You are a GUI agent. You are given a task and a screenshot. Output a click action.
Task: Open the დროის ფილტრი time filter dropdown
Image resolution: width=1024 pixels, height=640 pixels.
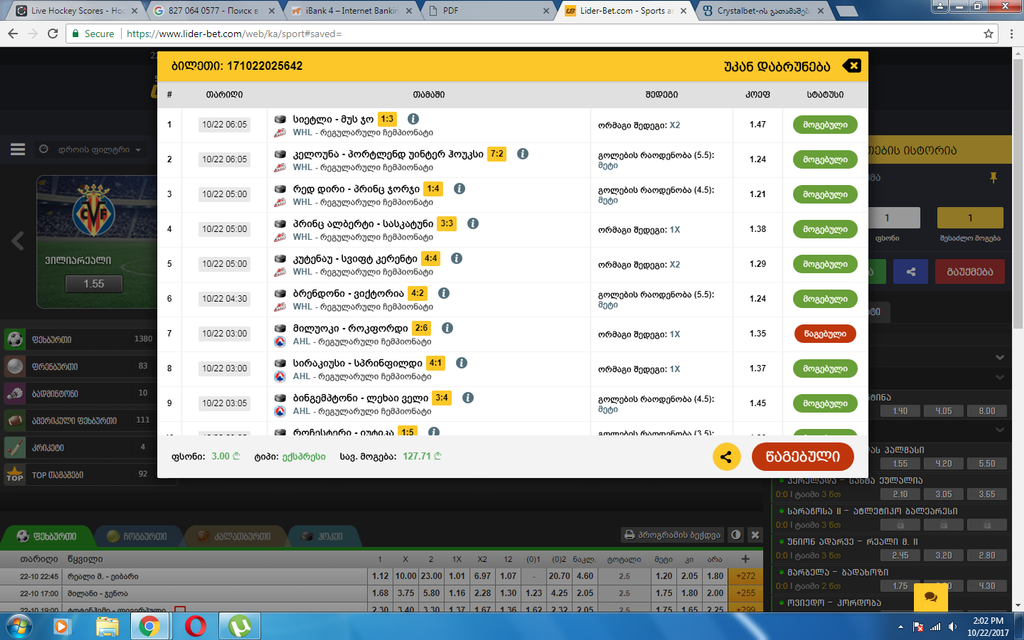(x=90, y=150)
